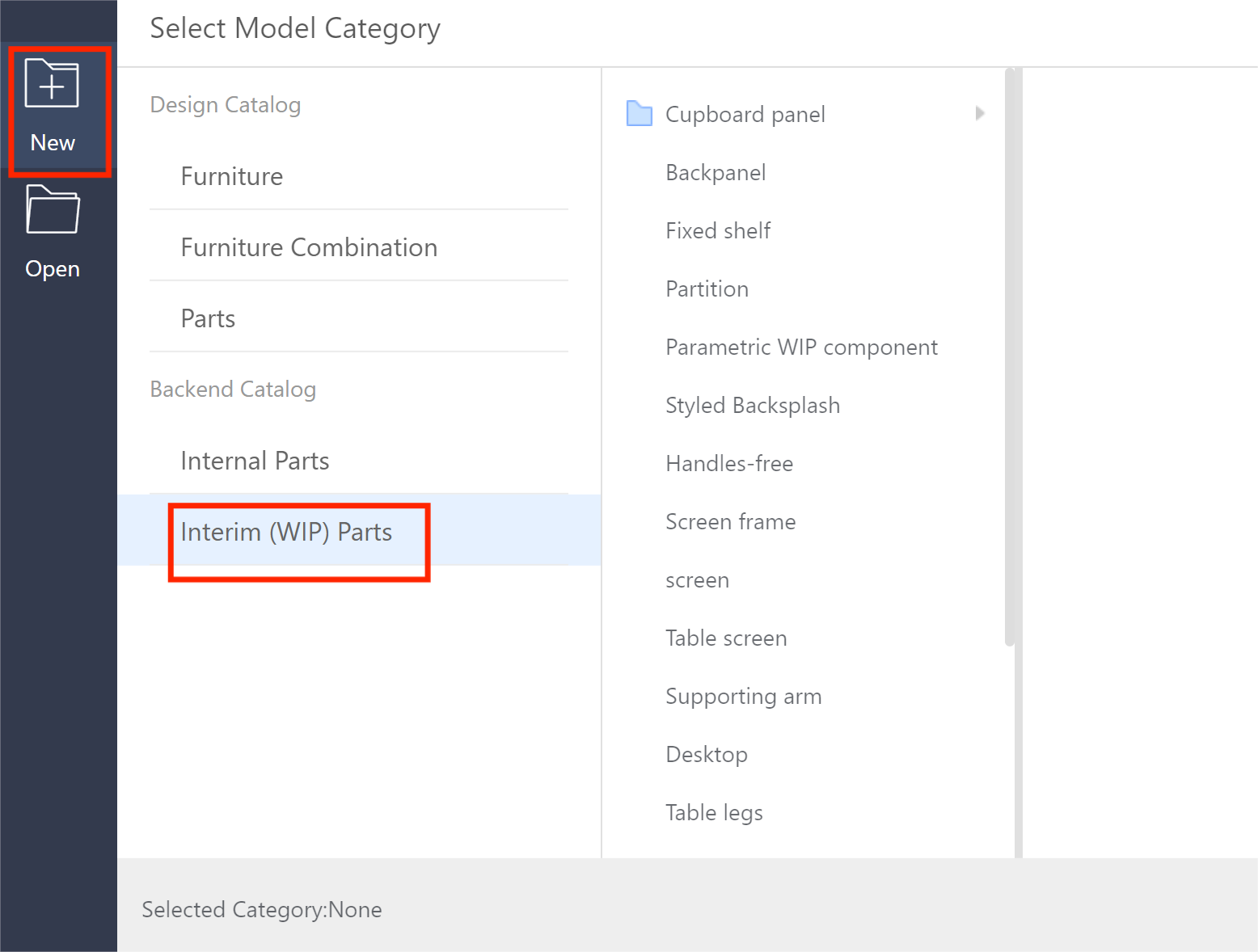Select Supporting arm item
The image size is (1258, 952).
743,697
